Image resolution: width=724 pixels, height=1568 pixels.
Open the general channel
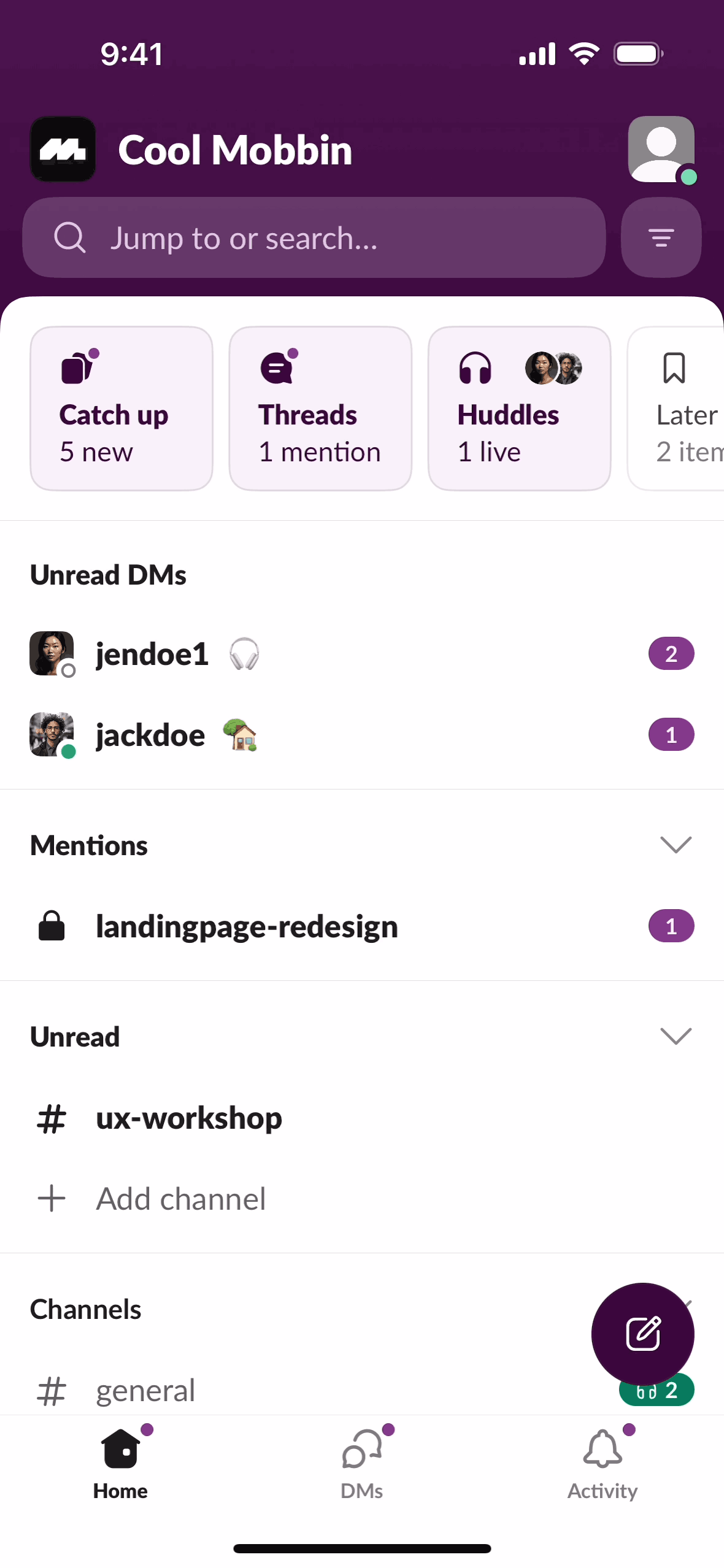(146, 1390)
